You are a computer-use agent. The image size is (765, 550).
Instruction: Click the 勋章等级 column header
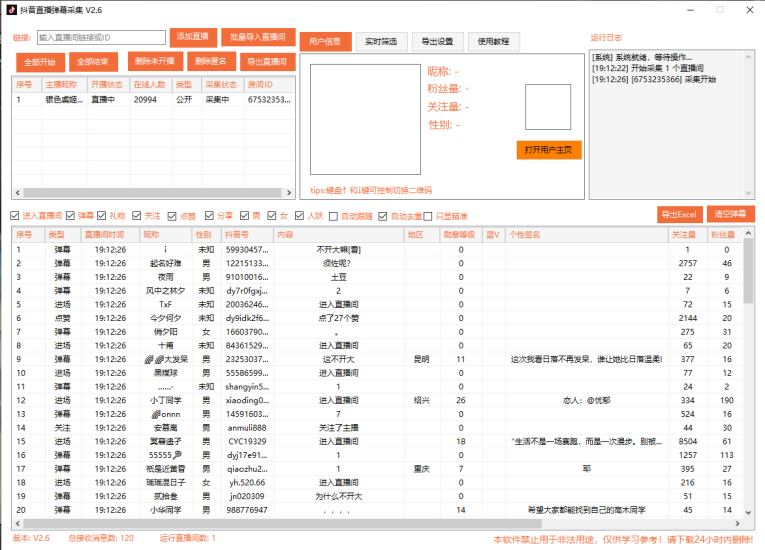[x=461, y=235]
